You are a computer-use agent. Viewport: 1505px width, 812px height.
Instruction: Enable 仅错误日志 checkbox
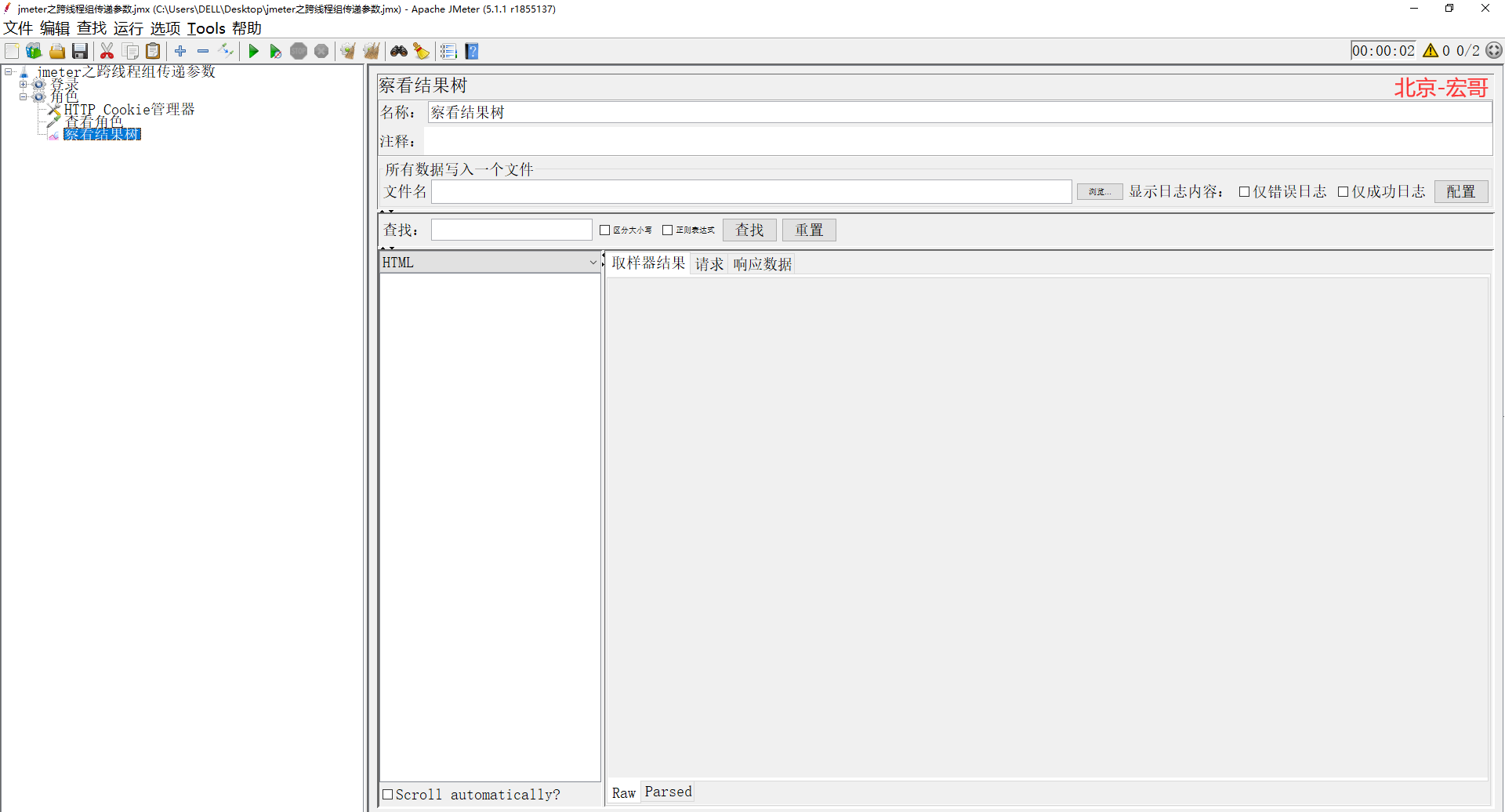click(1244, 192)
